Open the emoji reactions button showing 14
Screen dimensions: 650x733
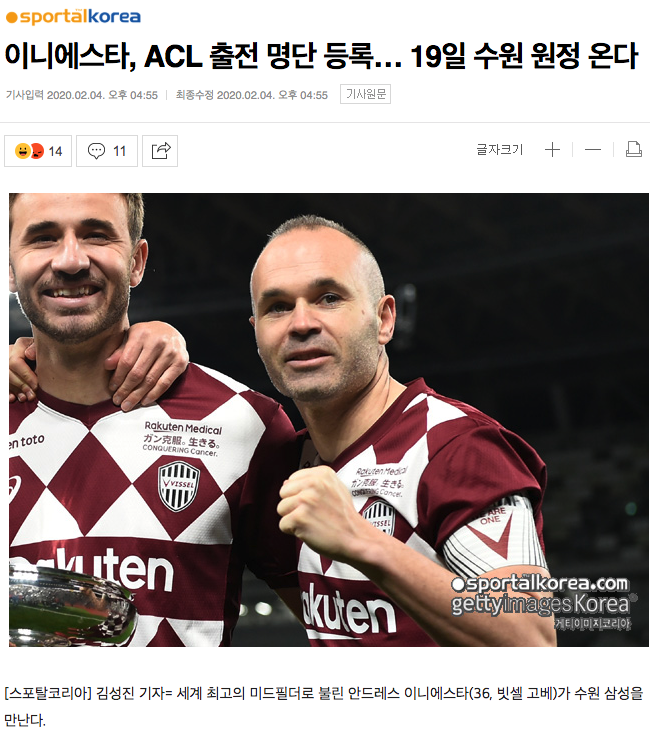point(38,151)
